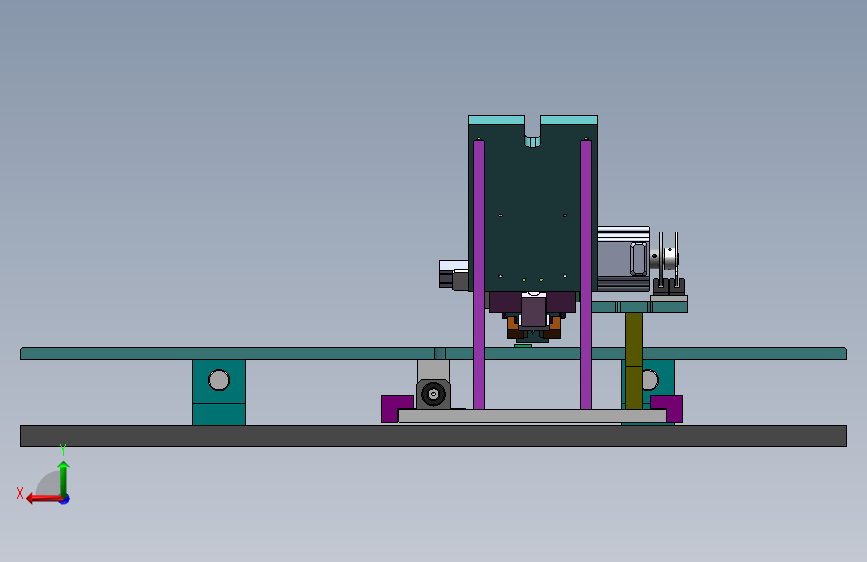Select the olive vertical support post
This screenshot has height=562, width=867.
pos(634,361)
